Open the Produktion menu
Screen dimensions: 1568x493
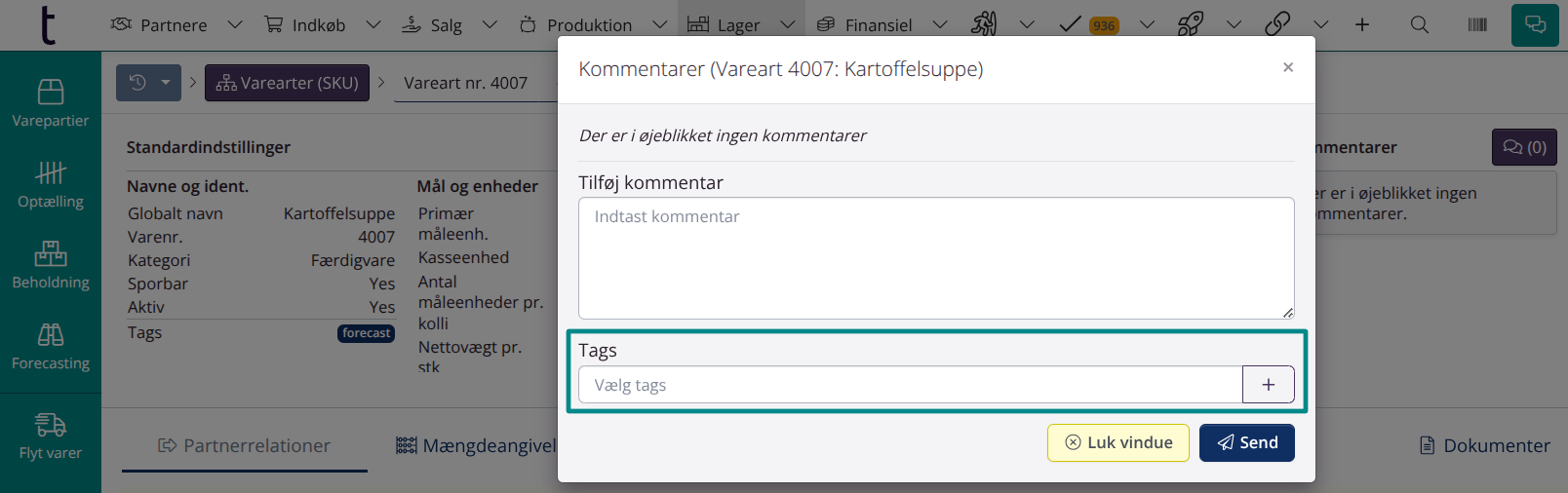pos(575,25)
